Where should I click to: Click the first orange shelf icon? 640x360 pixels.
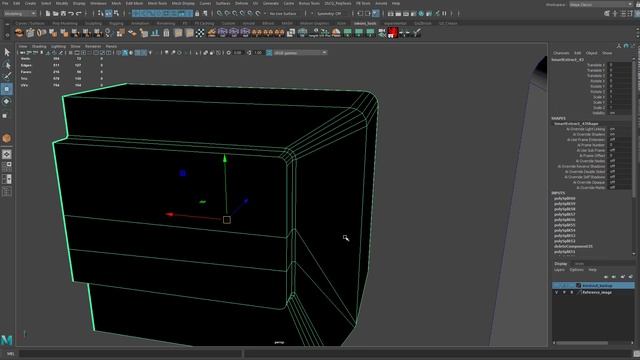pyautogui.click(x=19, y=33)
